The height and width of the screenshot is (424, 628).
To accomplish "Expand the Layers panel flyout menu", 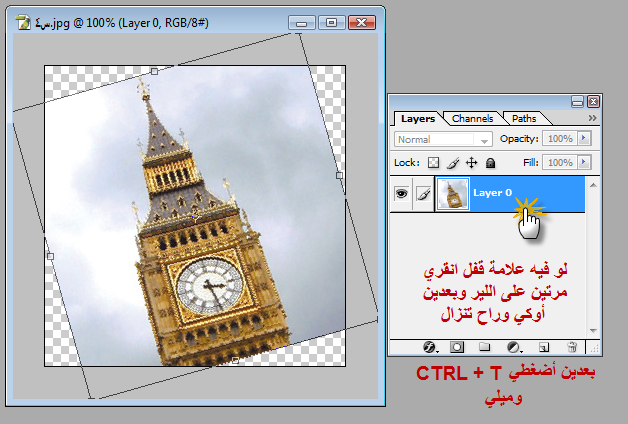I will tap(592, 118).
